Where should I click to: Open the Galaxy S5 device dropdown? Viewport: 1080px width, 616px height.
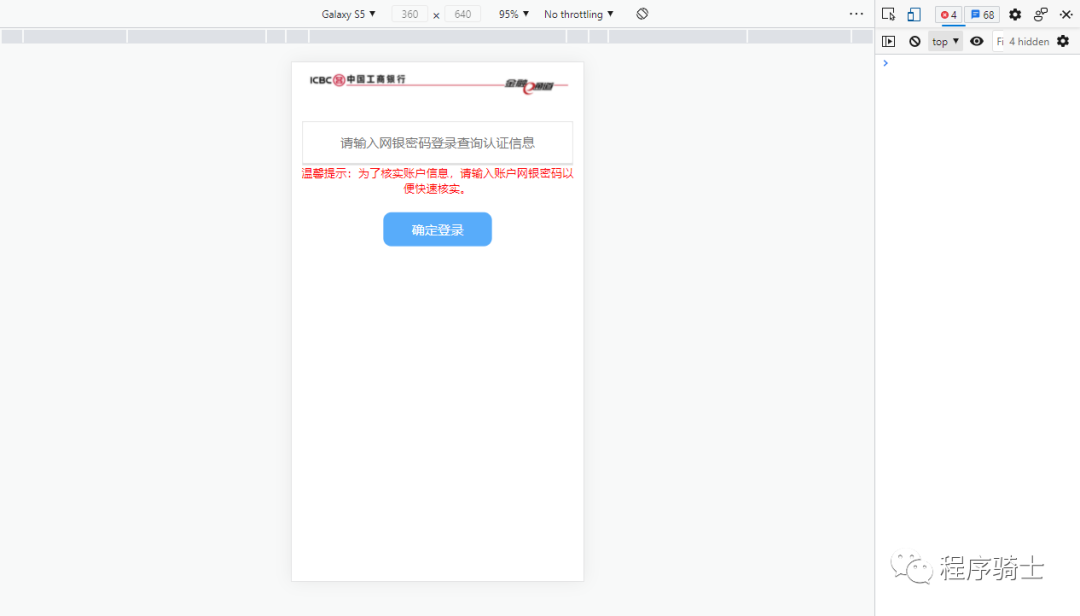pyautogui.click(x=348, y=13)
